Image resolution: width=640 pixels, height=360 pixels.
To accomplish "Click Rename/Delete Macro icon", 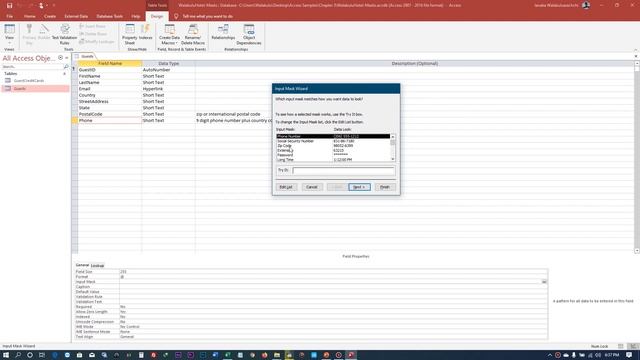I will pyautogui.click(x=193, y=34).
